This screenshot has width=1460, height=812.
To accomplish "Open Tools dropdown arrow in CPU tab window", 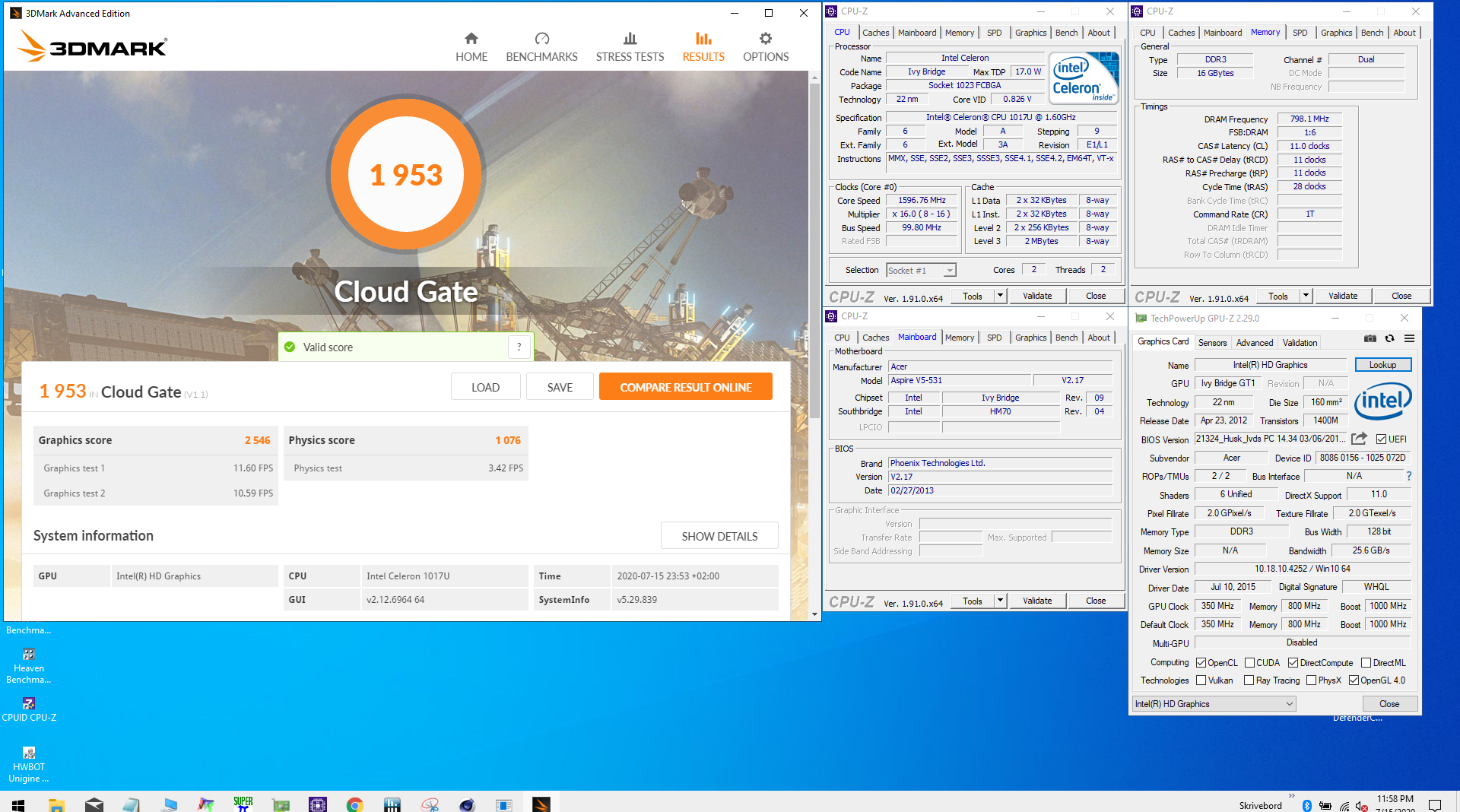I will (x=1000, y=296).
